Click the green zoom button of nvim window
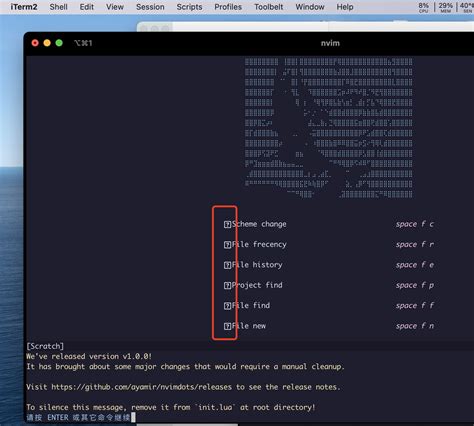Viewport: 474px width, 426px height. pos(59,43)
